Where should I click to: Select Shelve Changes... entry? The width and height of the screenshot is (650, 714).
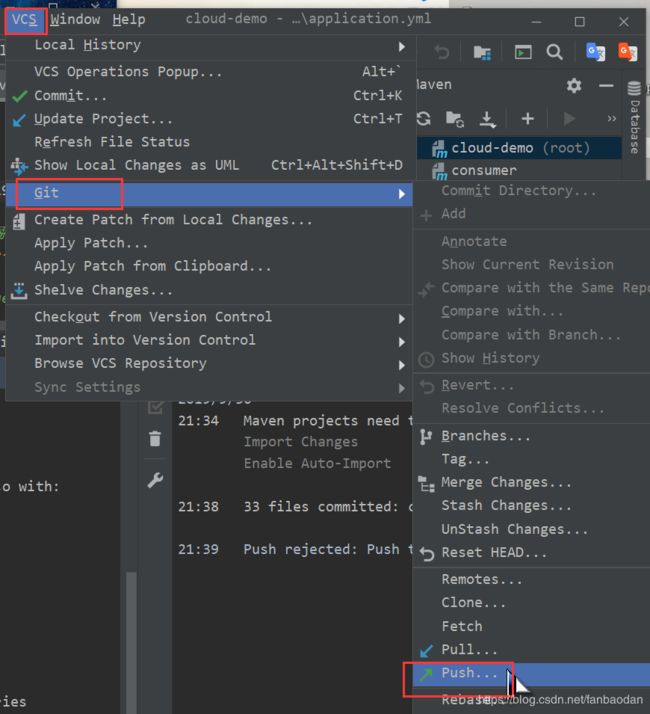[209, 290]
